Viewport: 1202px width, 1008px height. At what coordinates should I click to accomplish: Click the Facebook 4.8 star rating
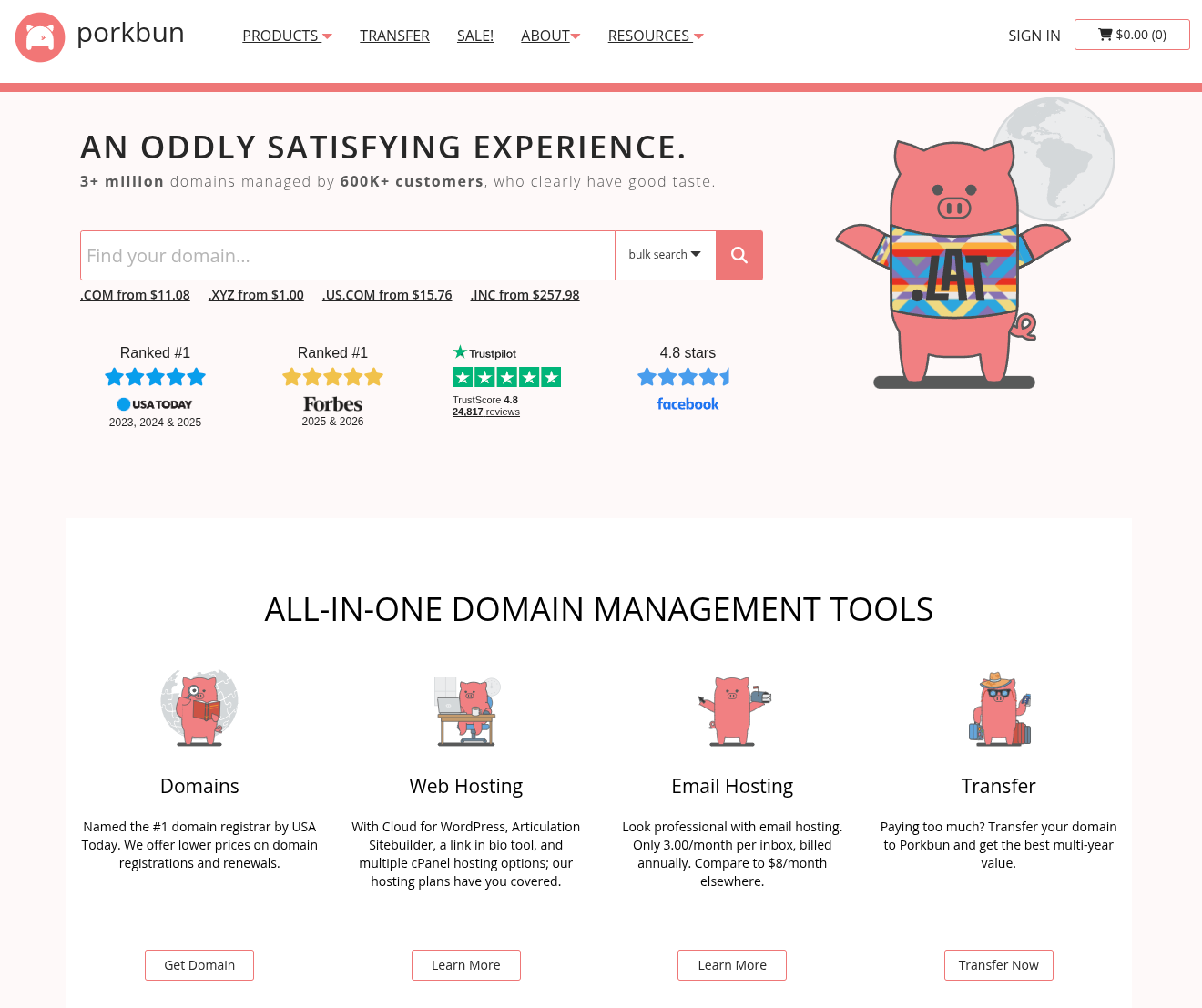[684, 377]
